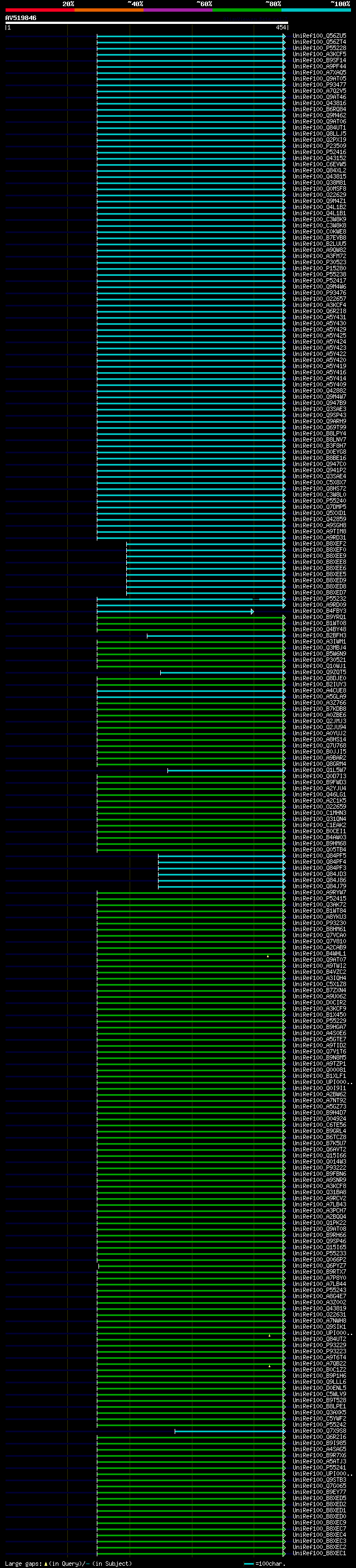The height and width of the screenshot is (1568, 356).
Task: Select hit UniRef100_Q43152
Action: pyautogui.click(x=319, y=159)
